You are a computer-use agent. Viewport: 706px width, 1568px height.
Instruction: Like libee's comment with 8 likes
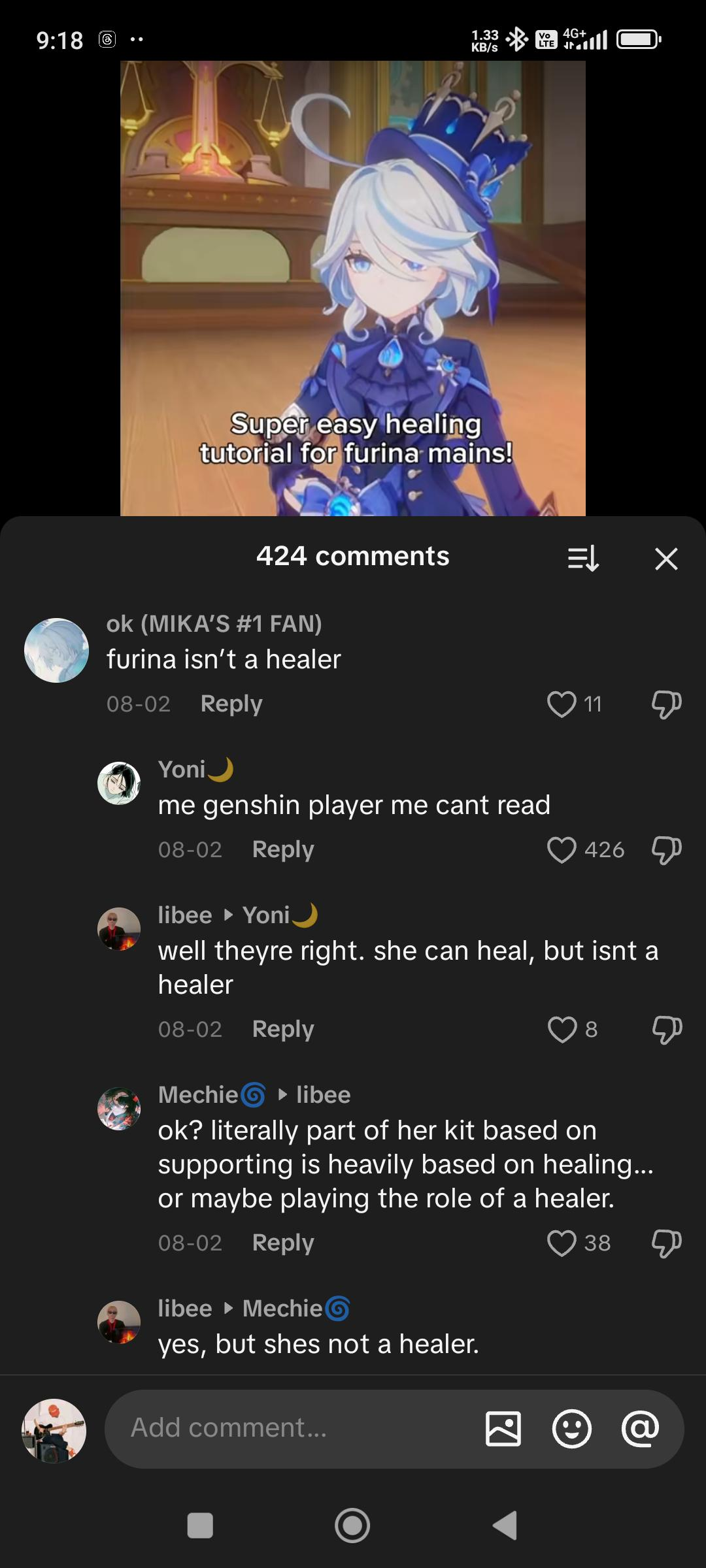[562, 1030]
